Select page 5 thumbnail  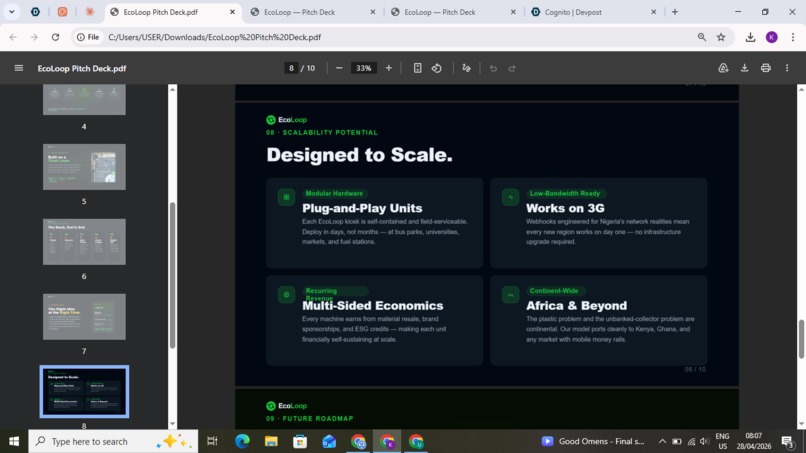[84, 167]
